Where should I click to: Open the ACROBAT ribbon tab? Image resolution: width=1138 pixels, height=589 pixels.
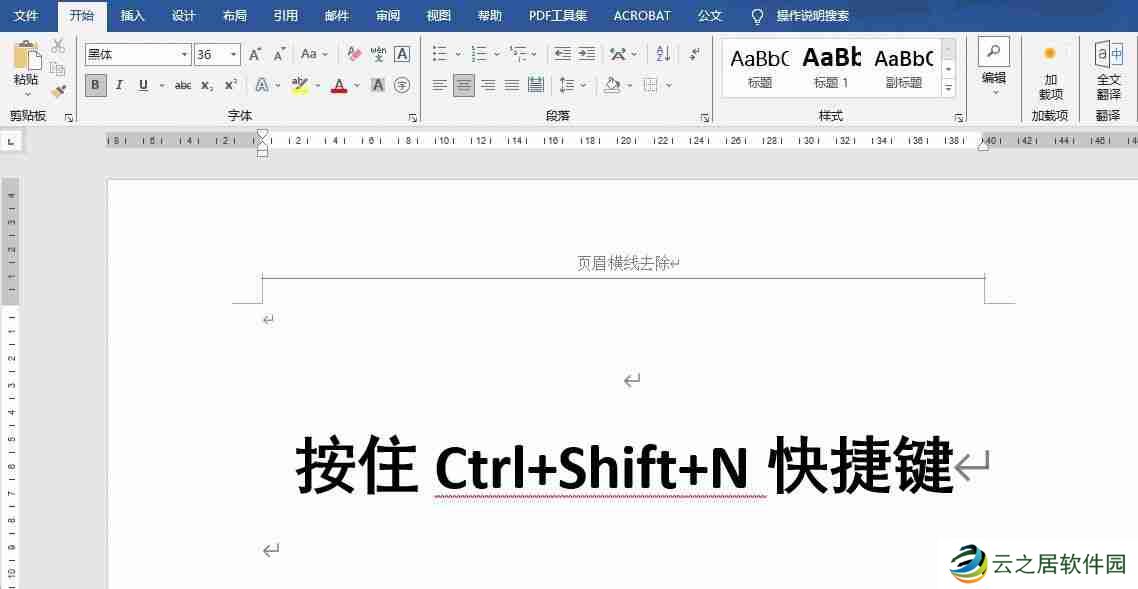(641, 15)
